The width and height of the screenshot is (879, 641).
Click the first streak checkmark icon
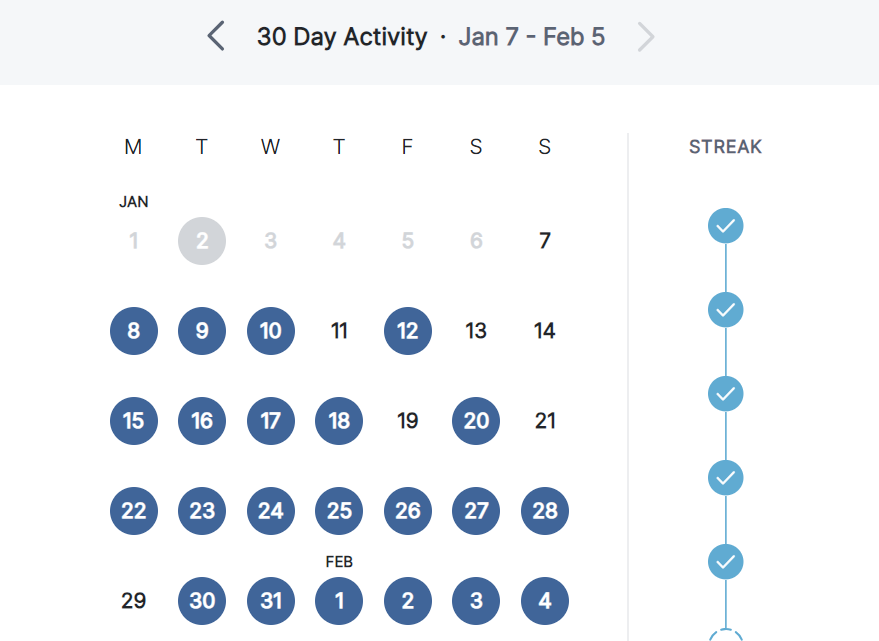tap(725, 225)
